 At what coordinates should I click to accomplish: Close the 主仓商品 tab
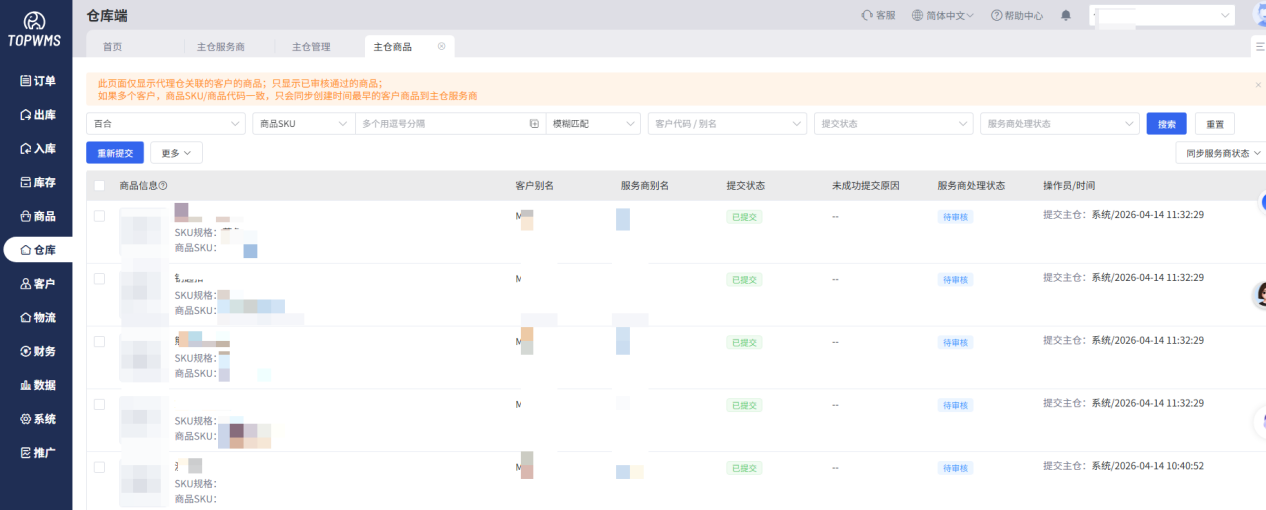pyautogui.click(x=441, y=46)
